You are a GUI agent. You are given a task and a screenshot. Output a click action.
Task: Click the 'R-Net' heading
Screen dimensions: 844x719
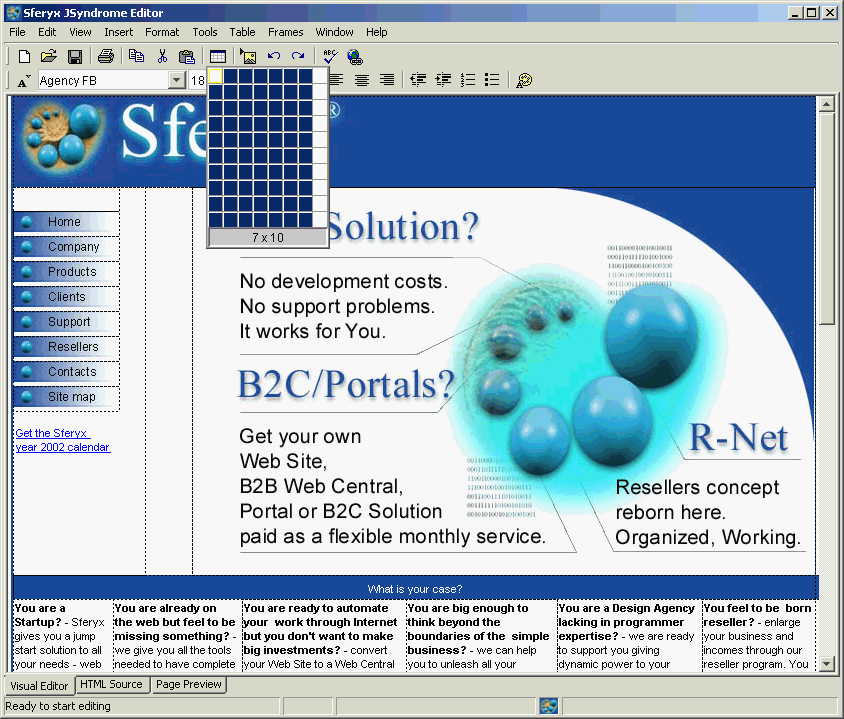pos(739,436)
